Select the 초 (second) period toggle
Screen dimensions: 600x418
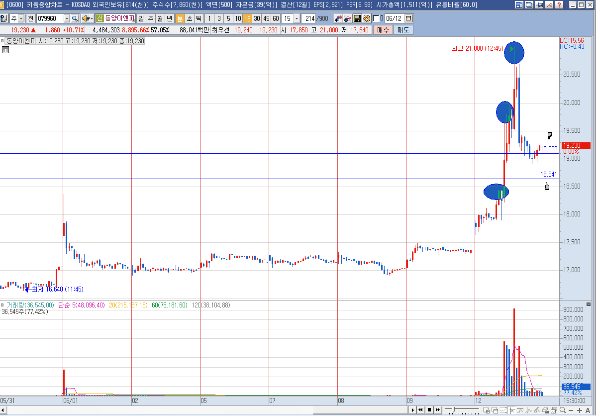tap(189, 18)
